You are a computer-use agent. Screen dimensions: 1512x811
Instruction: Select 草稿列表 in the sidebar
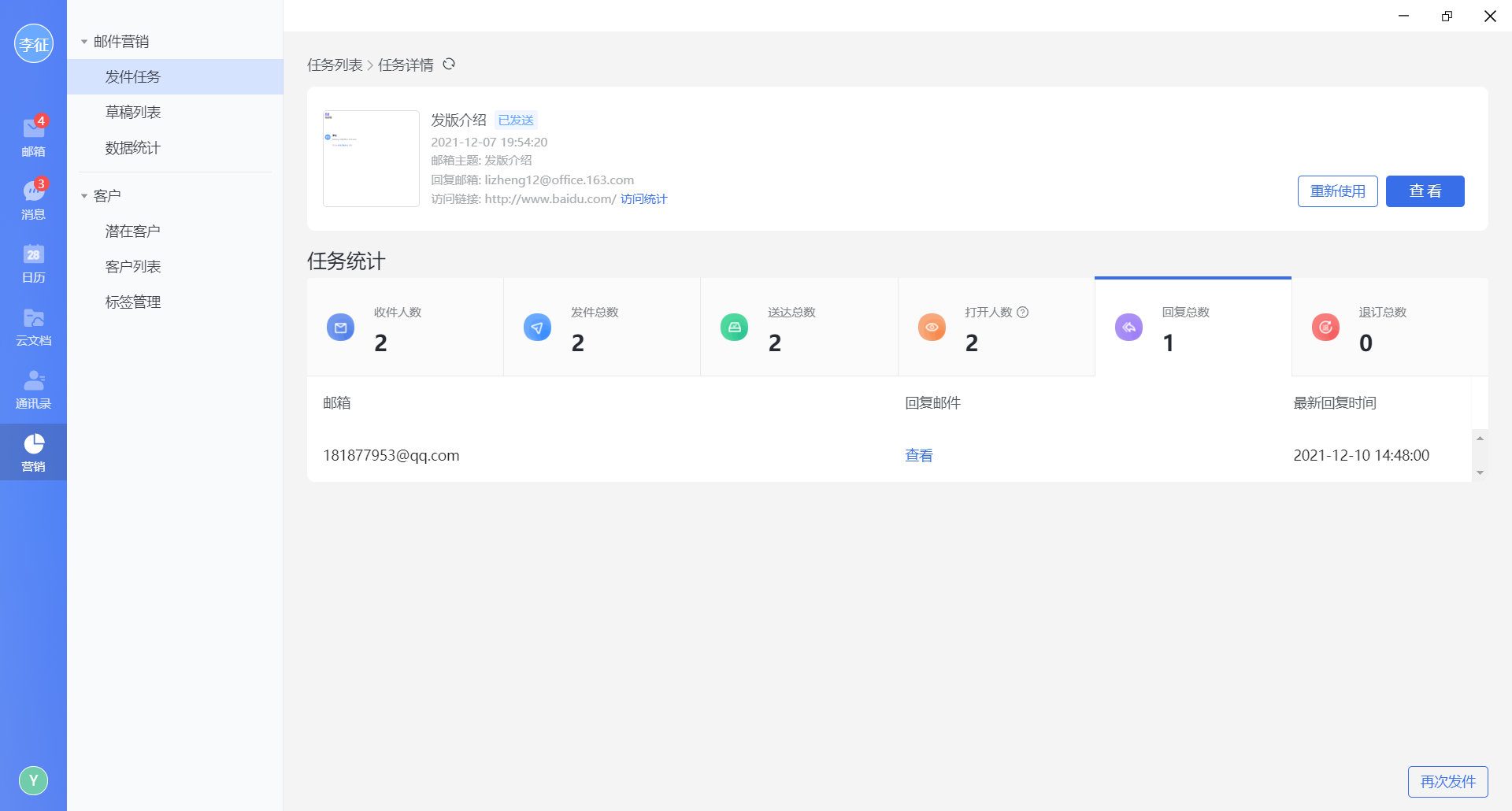[133, 113]
